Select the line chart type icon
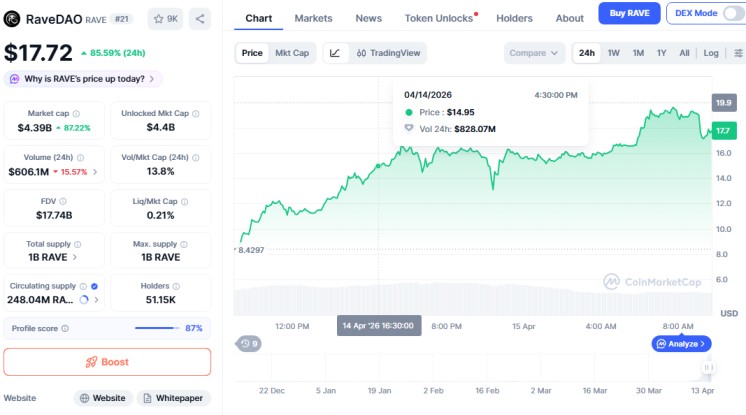 [335, 53]
